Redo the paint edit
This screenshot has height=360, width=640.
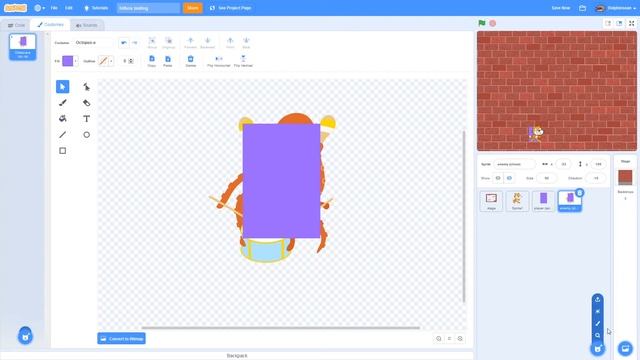(x=134, y=42)
